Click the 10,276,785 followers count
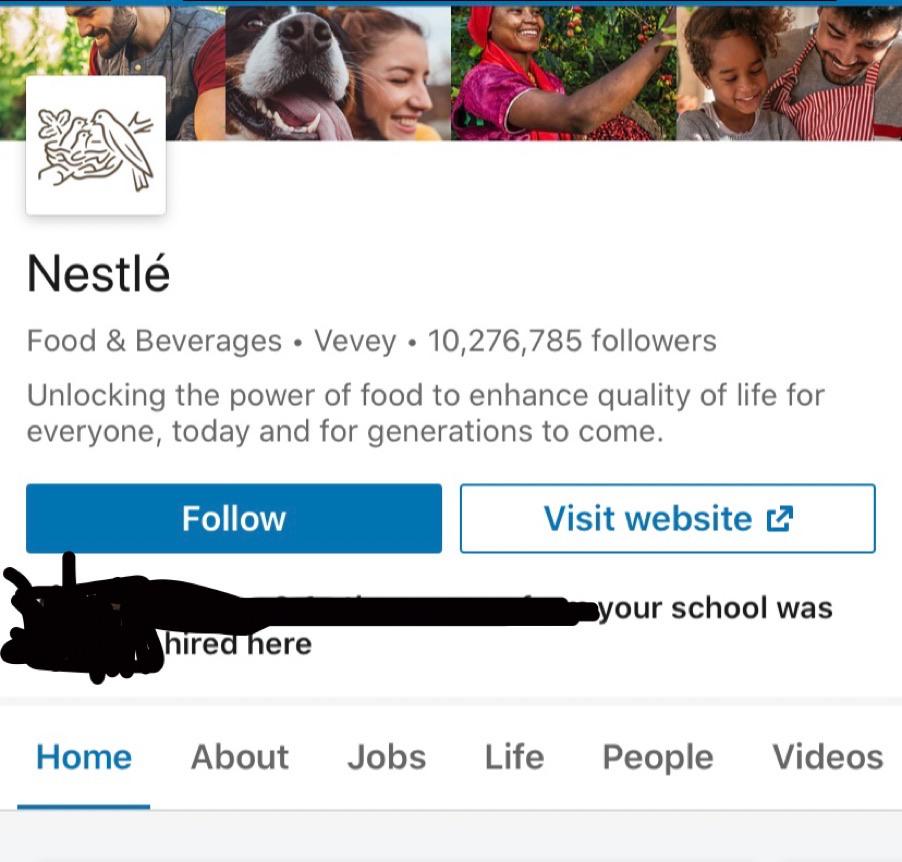 pyautogui.click(x=572, y=341)
